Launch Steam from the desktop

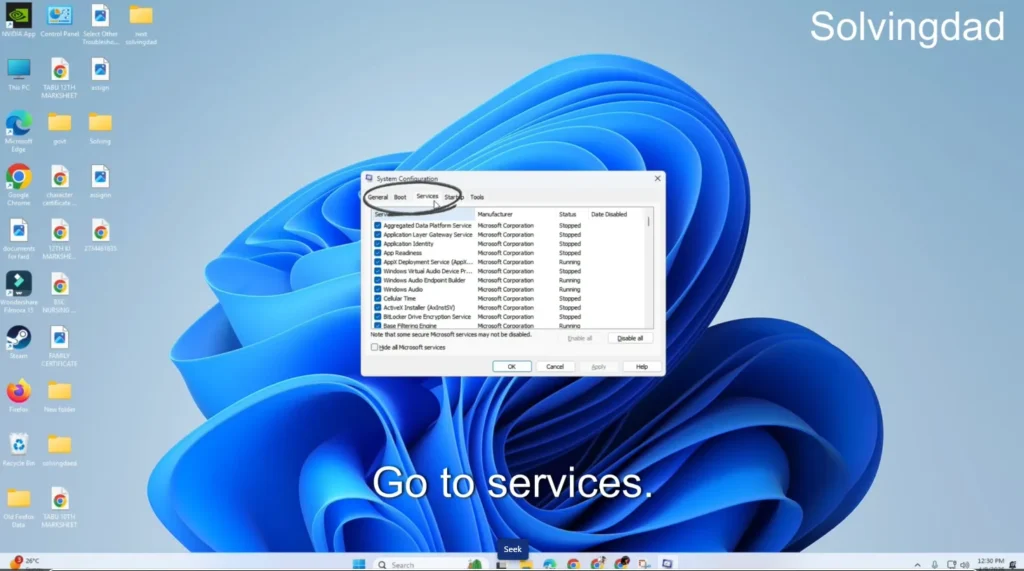pyautogui.click(x=18, y=342)
